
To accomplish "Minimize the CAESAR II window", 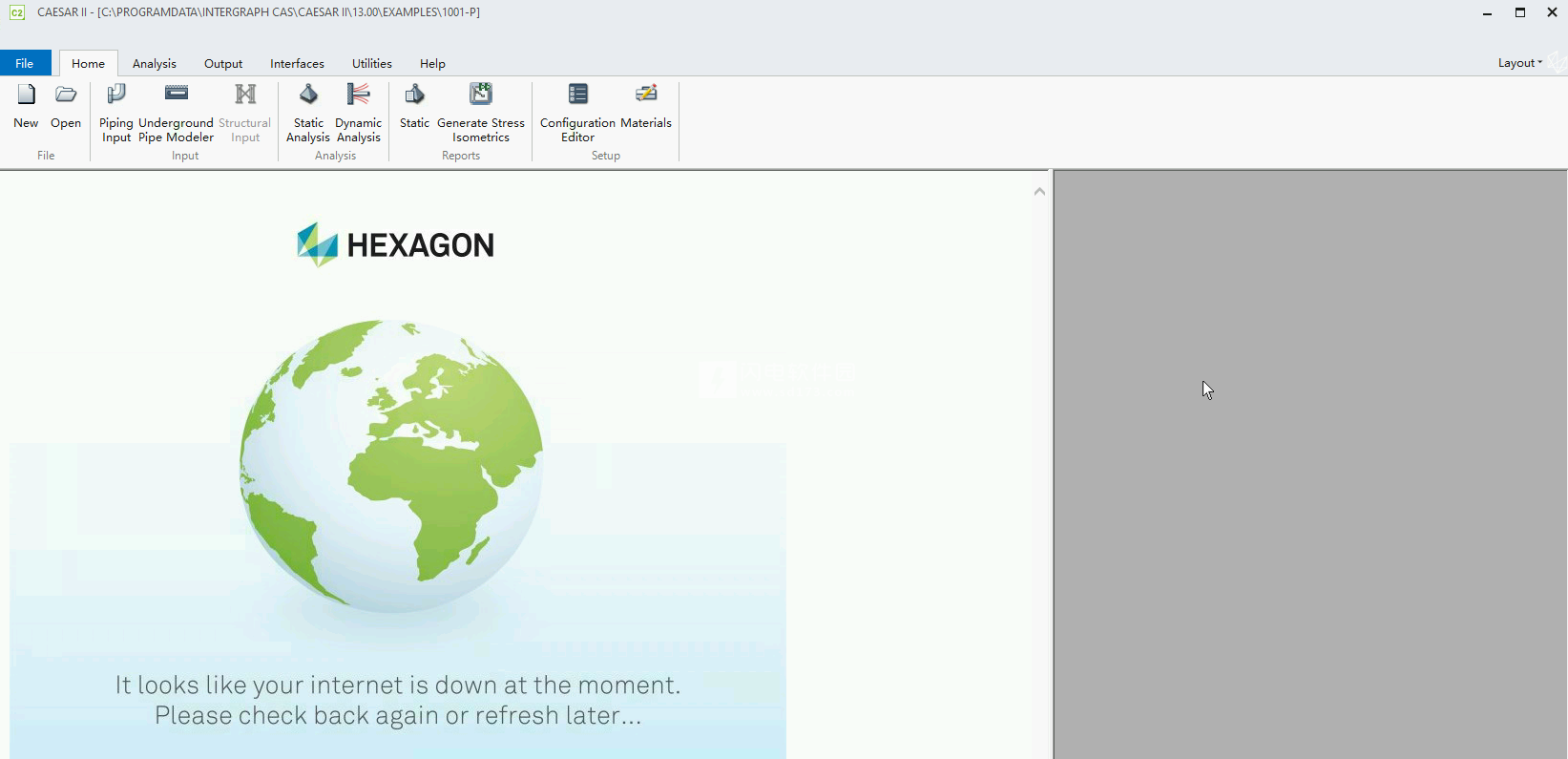I will [1488, 12].
